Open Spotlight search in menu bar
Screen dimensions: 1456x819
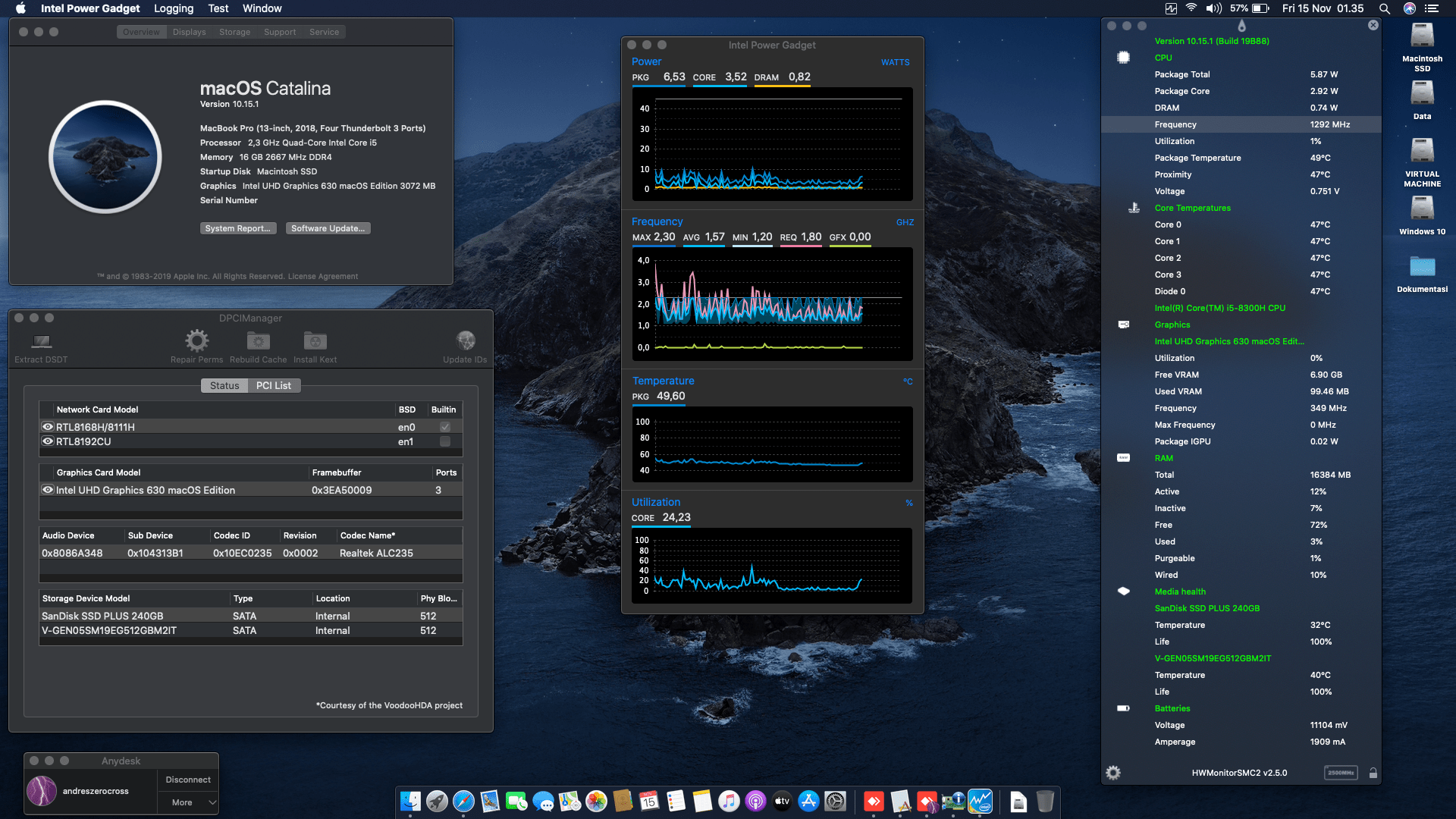click(1384, 8)
